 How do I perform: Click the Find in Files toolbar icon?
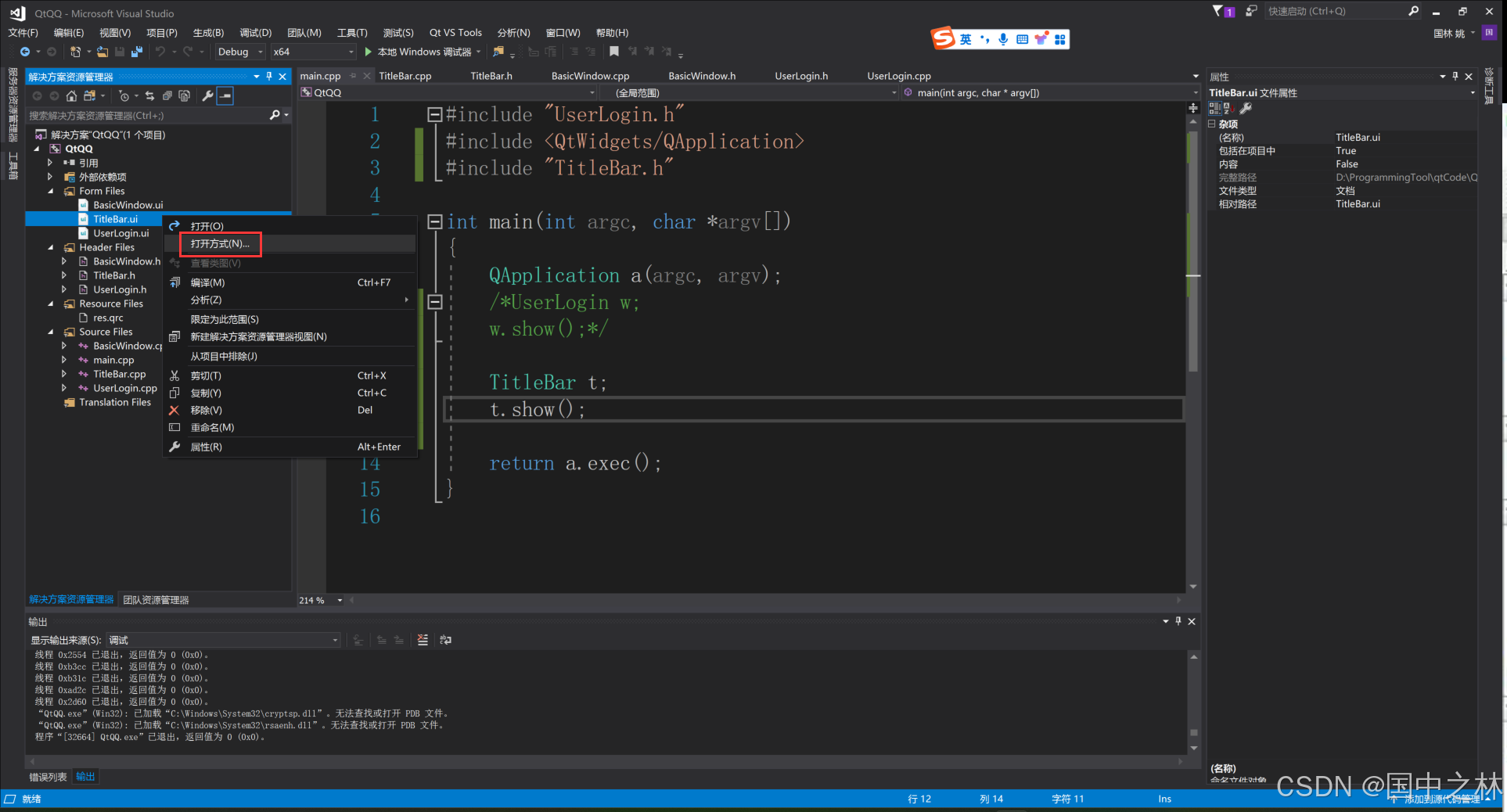498,52
